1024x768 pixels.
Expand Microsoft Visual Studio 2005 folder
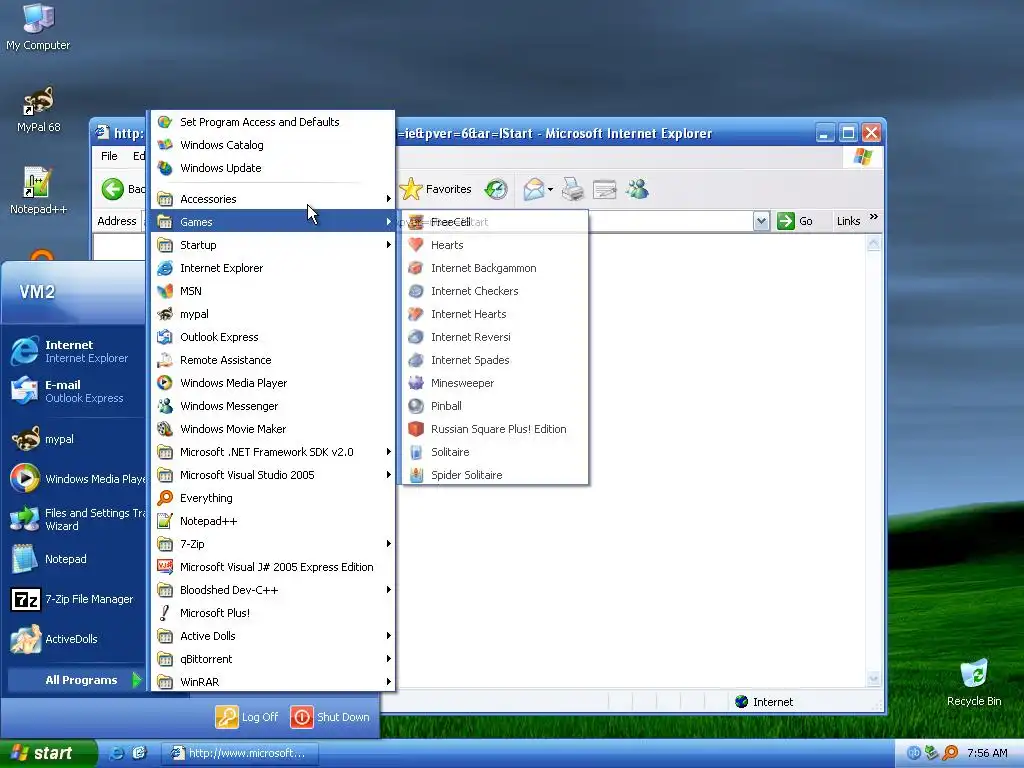(x=273, y=475)
